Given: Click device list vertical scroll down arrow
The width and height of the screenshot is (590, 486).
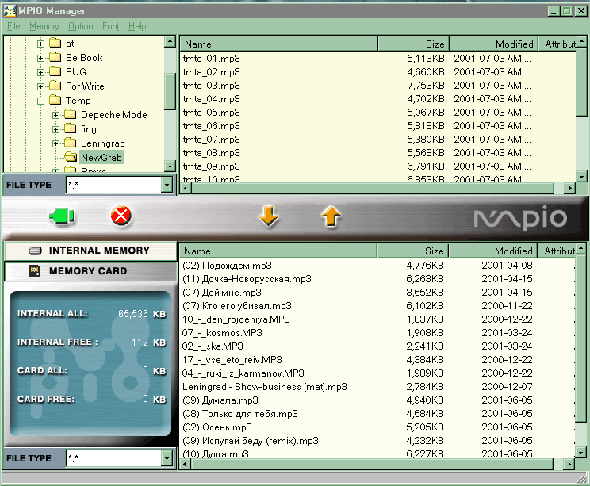Looking at the screenshot, I should click(x=581, y=453).
